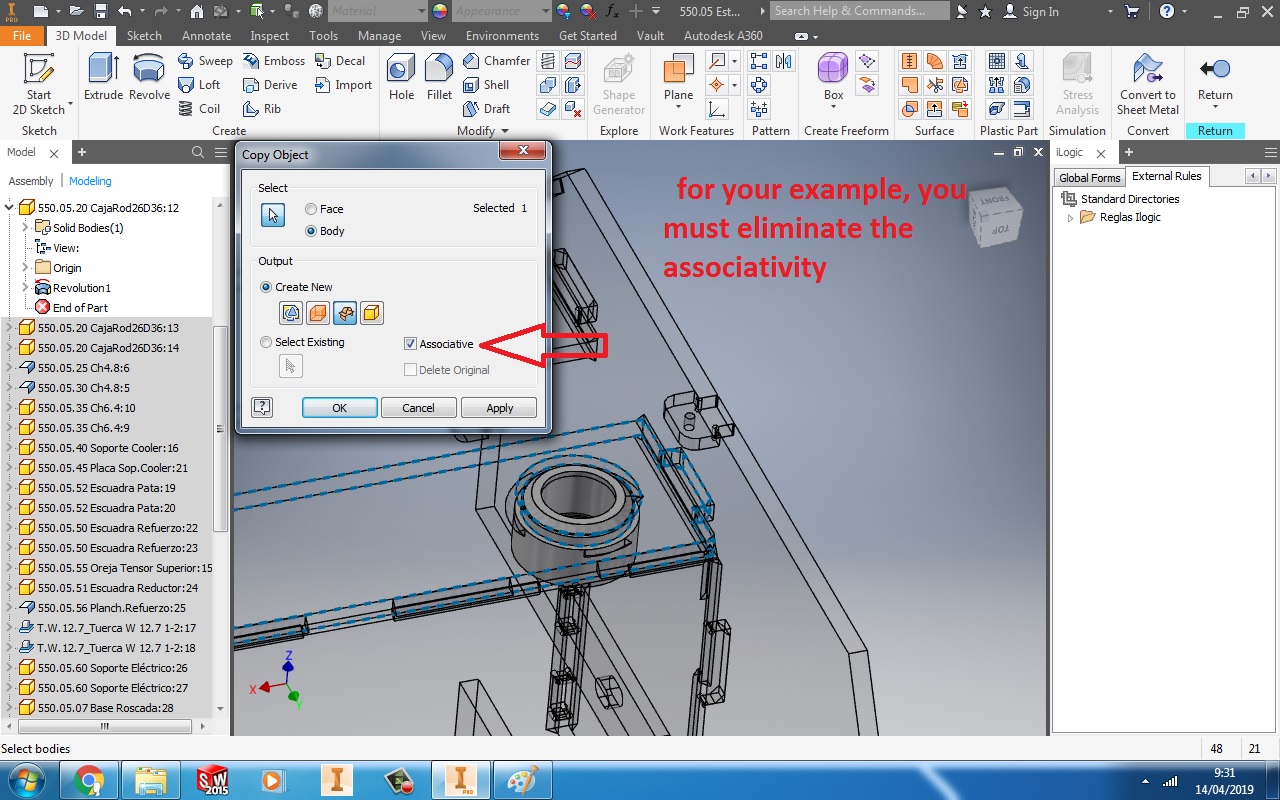Select the Revolve tool
Viewport: 1280px width, 800px height.
click(148, 75)
